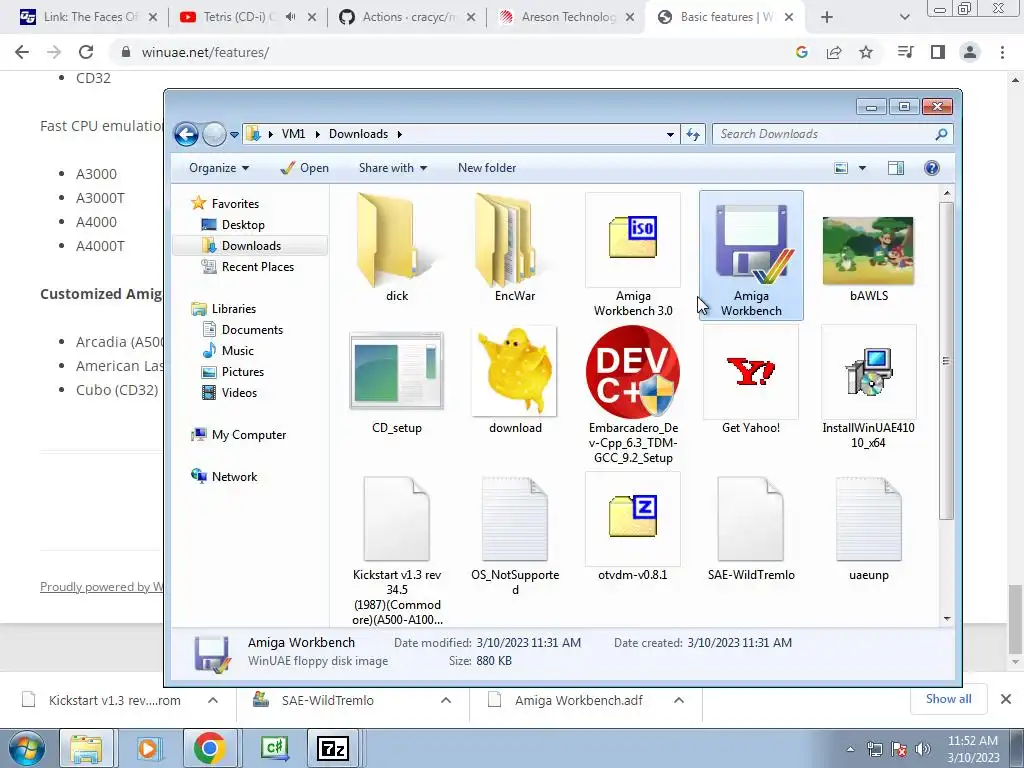
Task: Click VM1 in the address breadcrumb
Action: click(x=293, y=134)
